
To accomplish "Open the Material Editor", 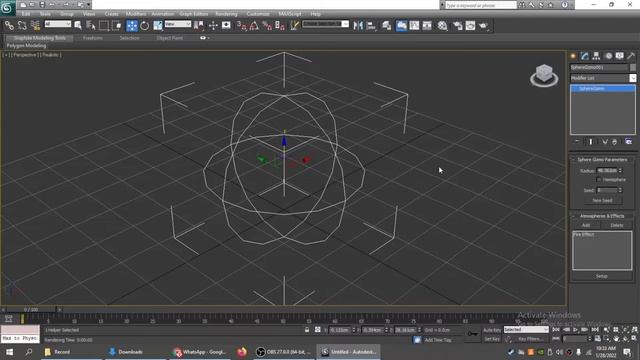I will (x=442, y=26).
